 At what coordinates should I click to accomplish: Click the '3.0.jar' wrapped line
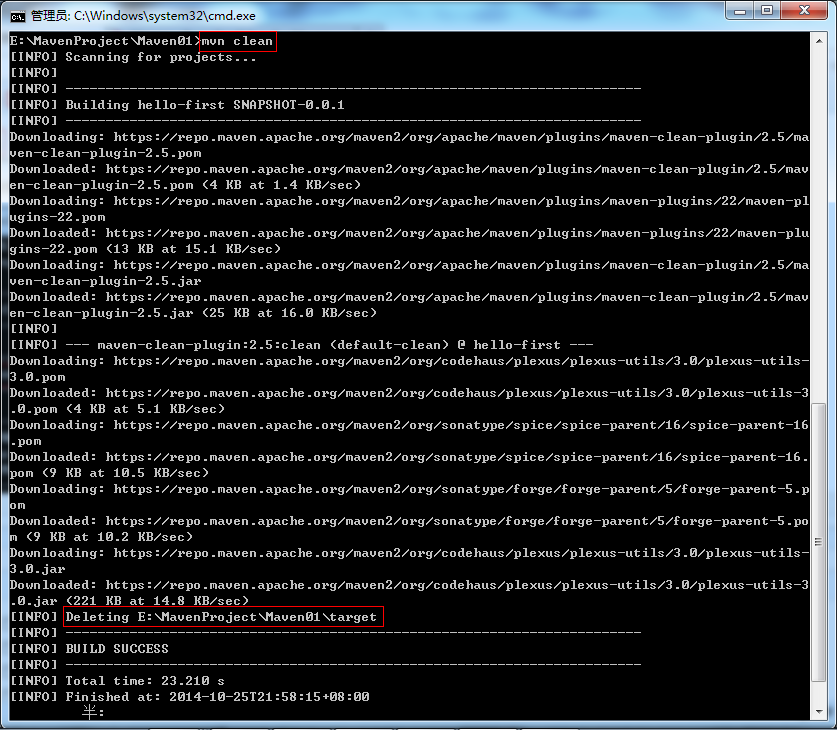37,569
